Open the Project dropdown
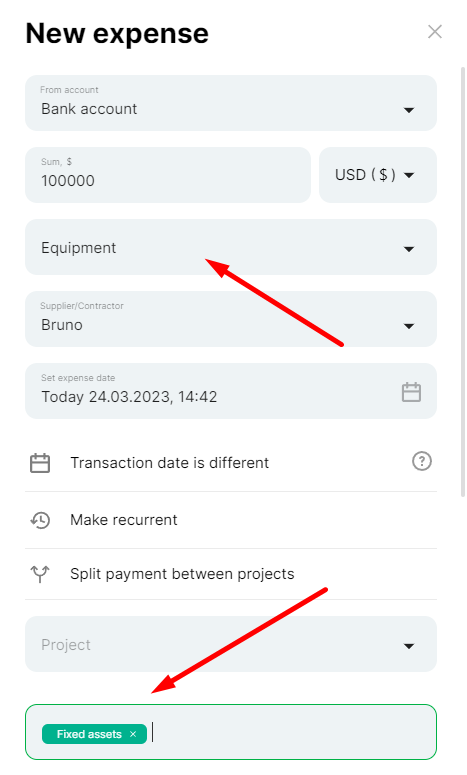Screen dimensions: 467x775 pyautogui.click(x=231, y=644)
